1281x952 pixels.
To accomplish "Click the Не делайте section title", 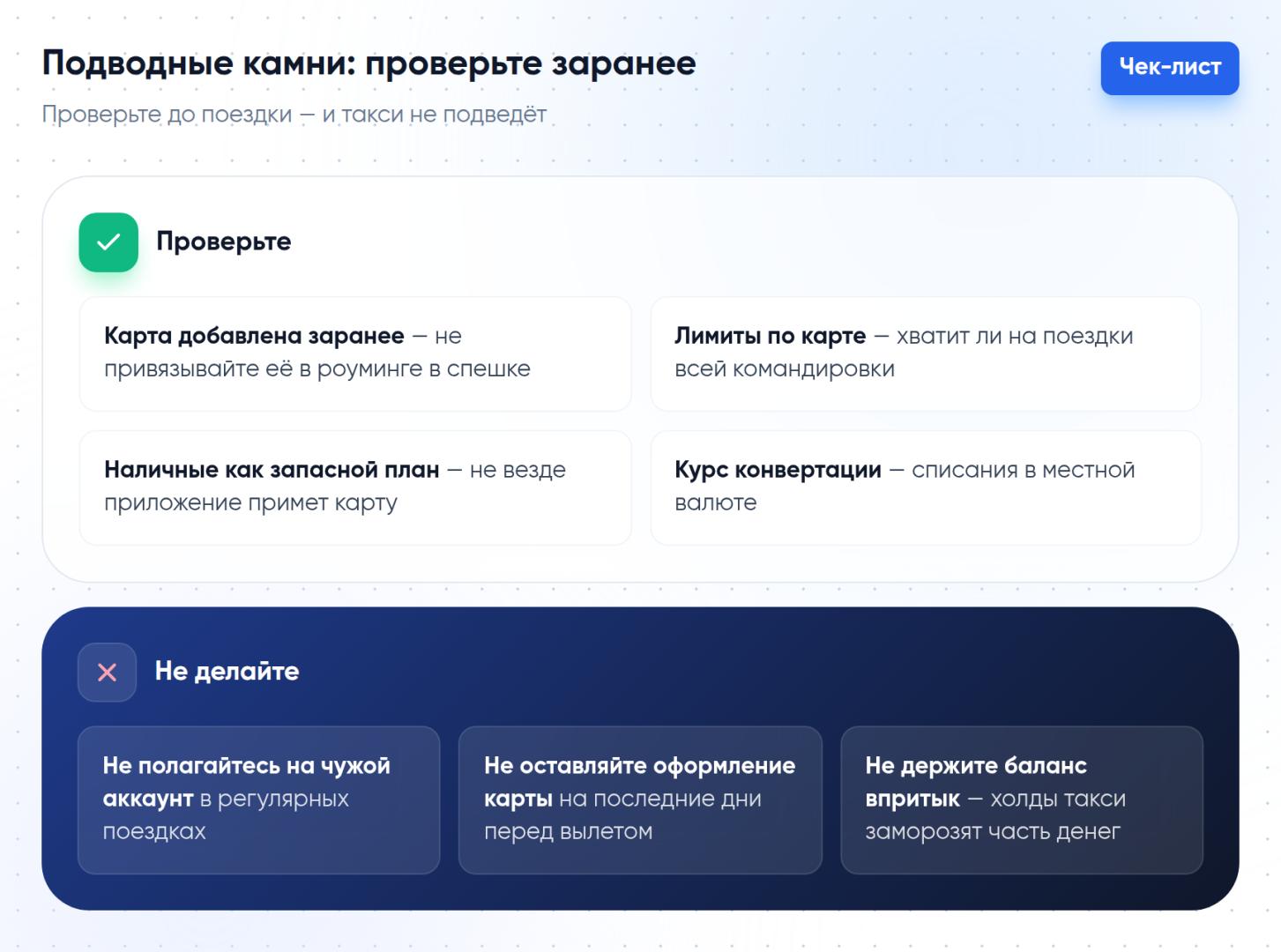I will click(227, 672).
